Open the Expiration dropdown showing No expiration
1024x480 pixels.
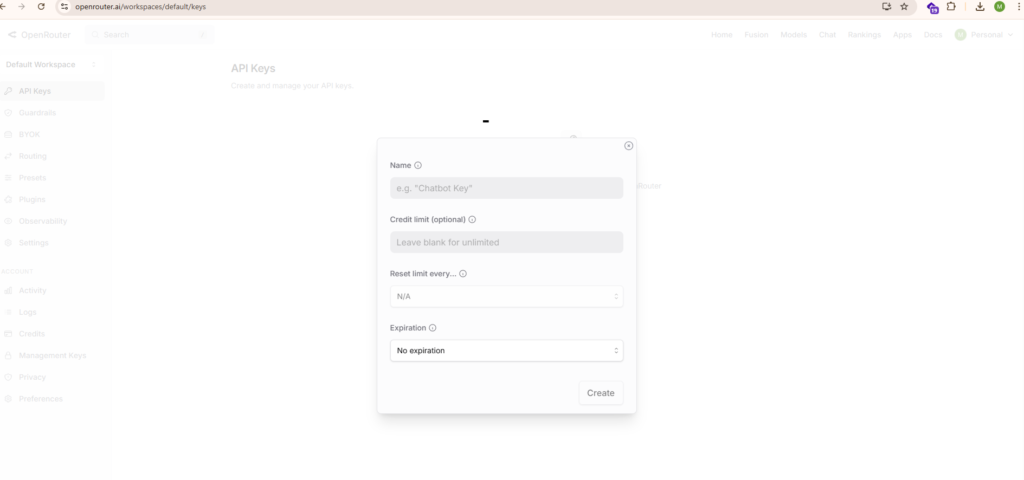(x=506, y=351)
